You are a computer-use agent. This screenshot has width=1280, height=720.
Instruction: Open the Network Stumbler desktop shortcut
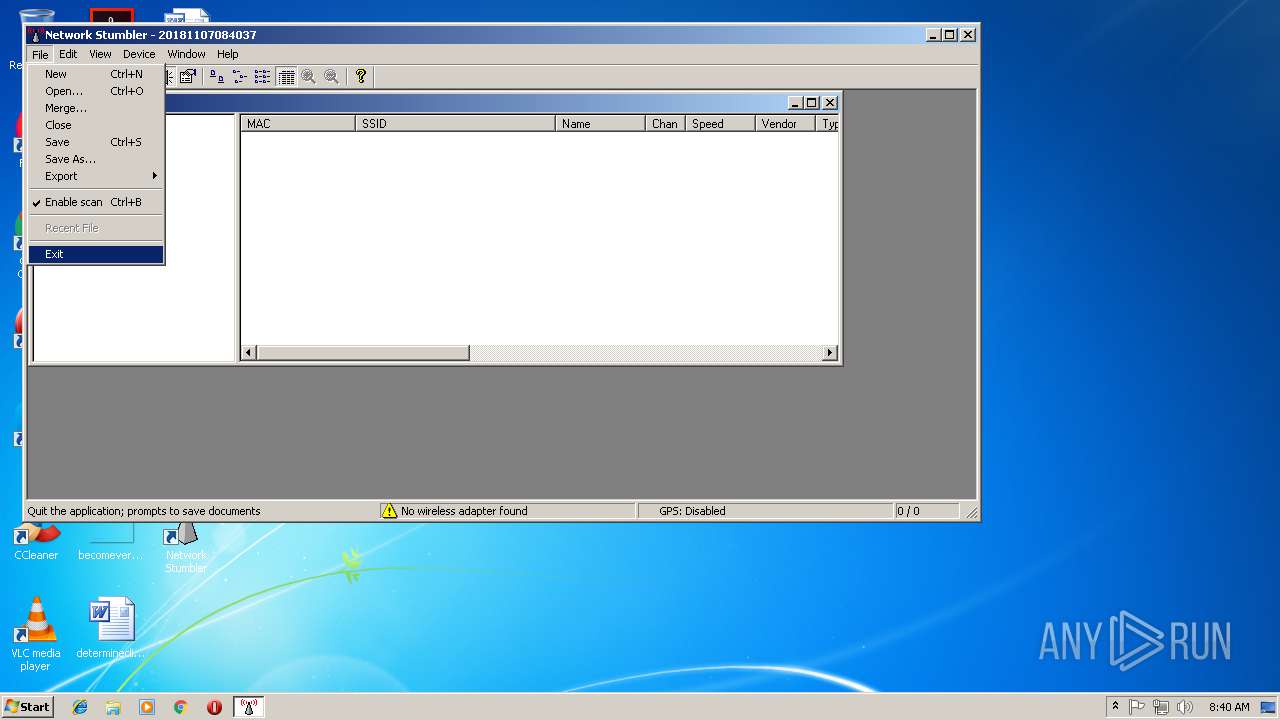click(x=185, y=548)
